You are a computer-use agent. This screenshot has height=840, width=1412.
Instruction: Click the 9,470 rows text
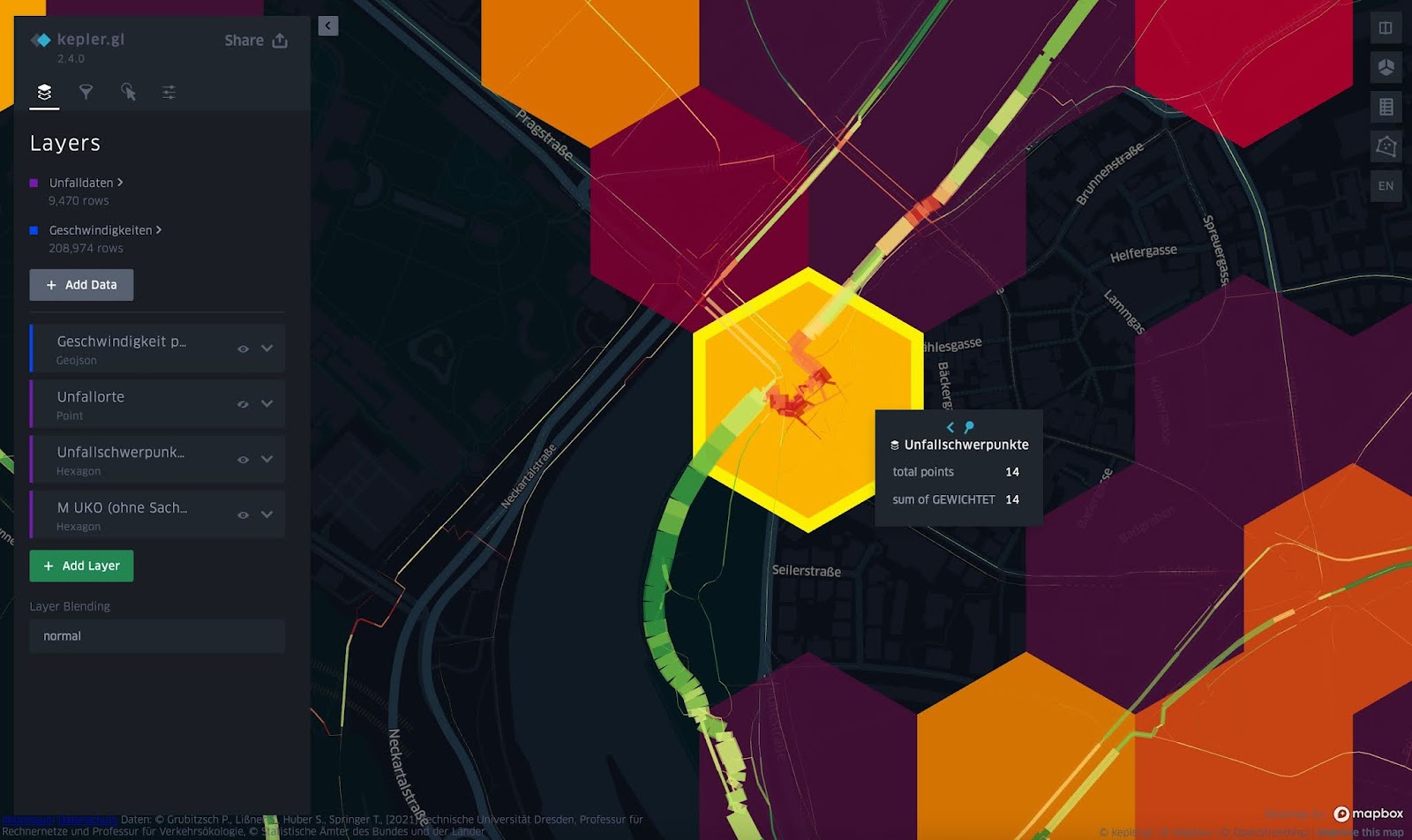coord(79,201)
